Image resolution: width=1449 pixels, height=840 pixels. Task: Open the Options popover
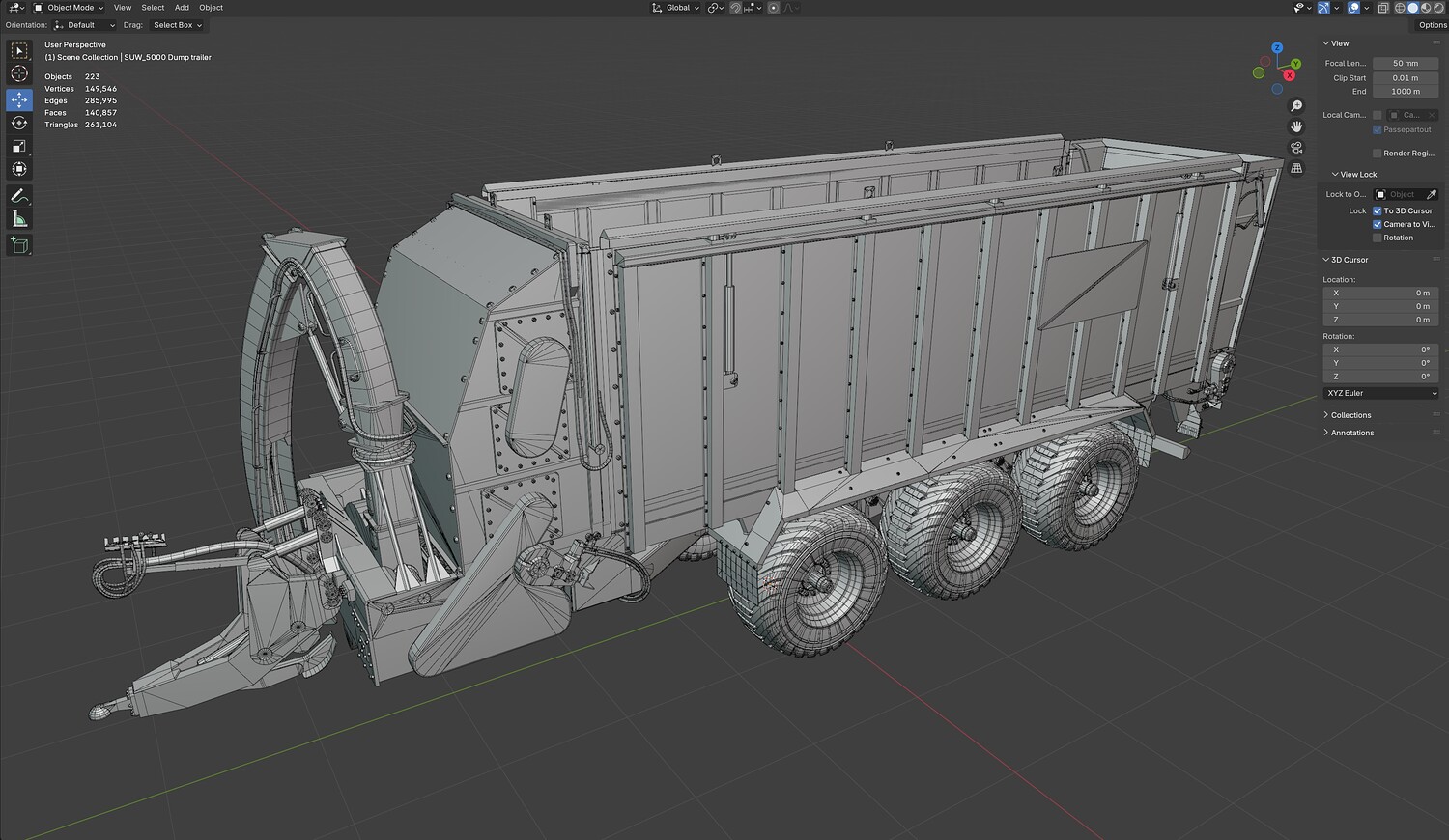(1432, 25)
